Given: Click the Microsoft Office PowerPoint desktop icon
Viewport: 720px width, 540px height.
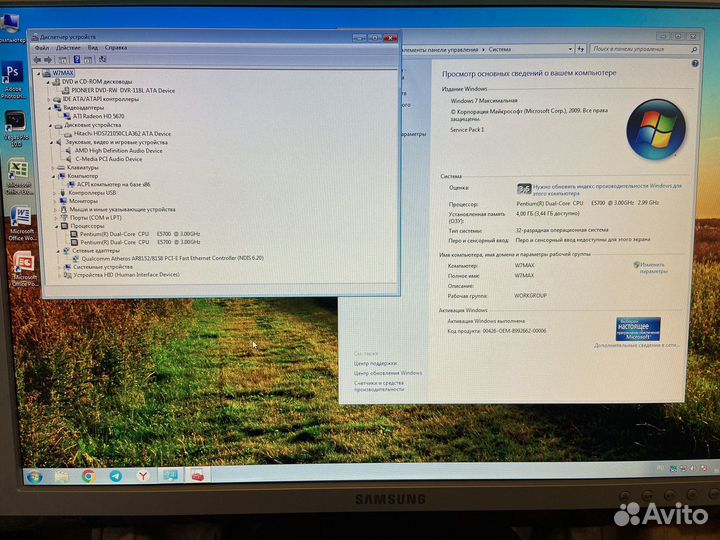Looking at the screenshot, I should [x=24, y=269].
